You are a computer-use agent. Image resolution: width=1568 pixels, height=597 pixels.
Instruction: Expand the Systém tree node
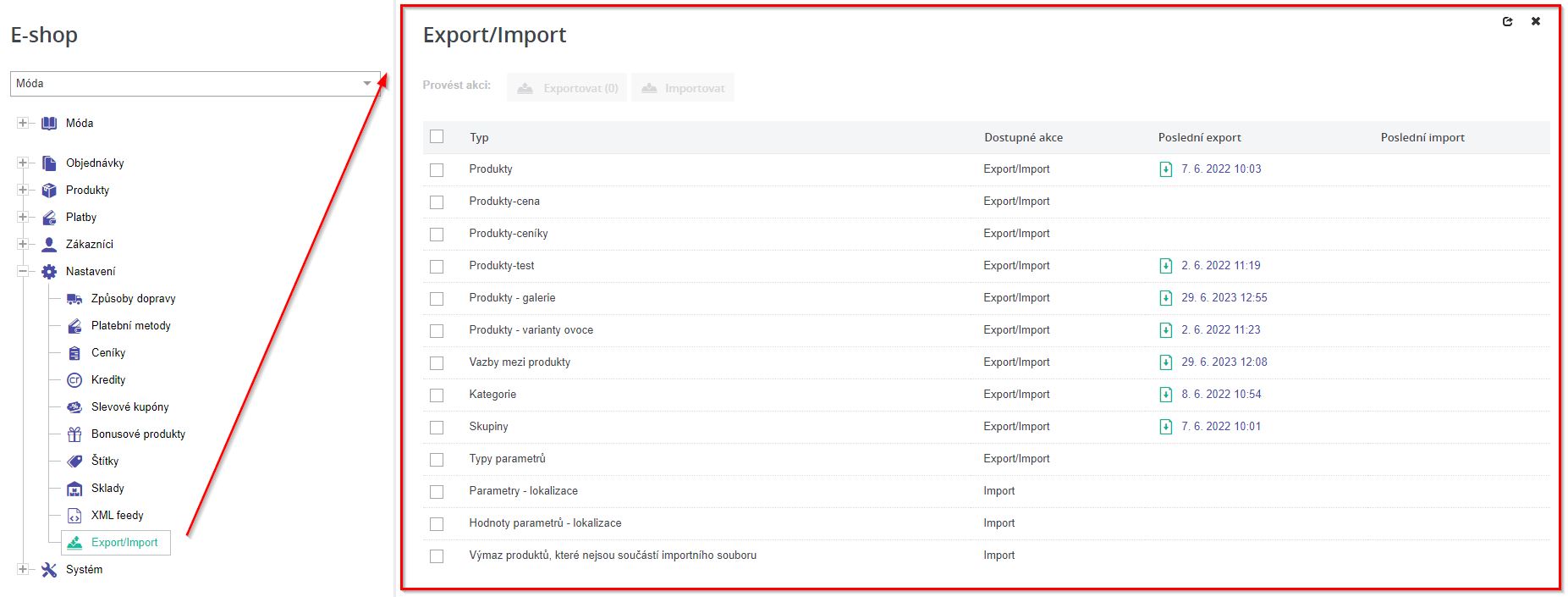point(23,570)
